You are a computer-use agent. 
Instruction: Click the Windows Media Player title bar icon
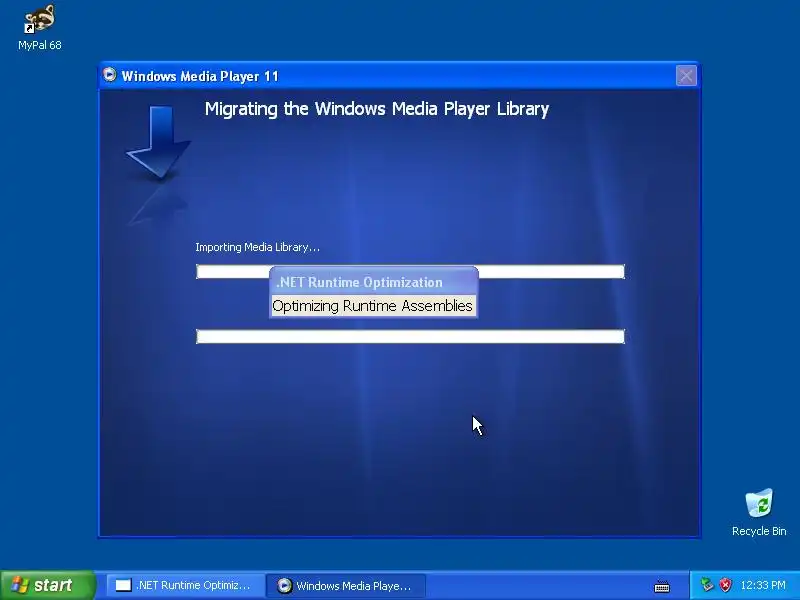click(x=109, y=75)
